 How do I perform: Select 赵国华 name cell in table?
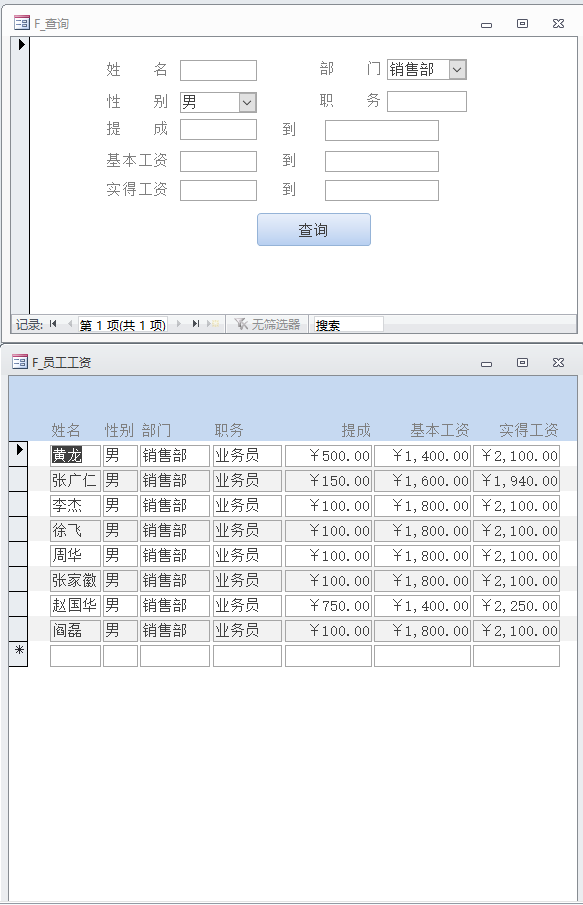point(75,605)
